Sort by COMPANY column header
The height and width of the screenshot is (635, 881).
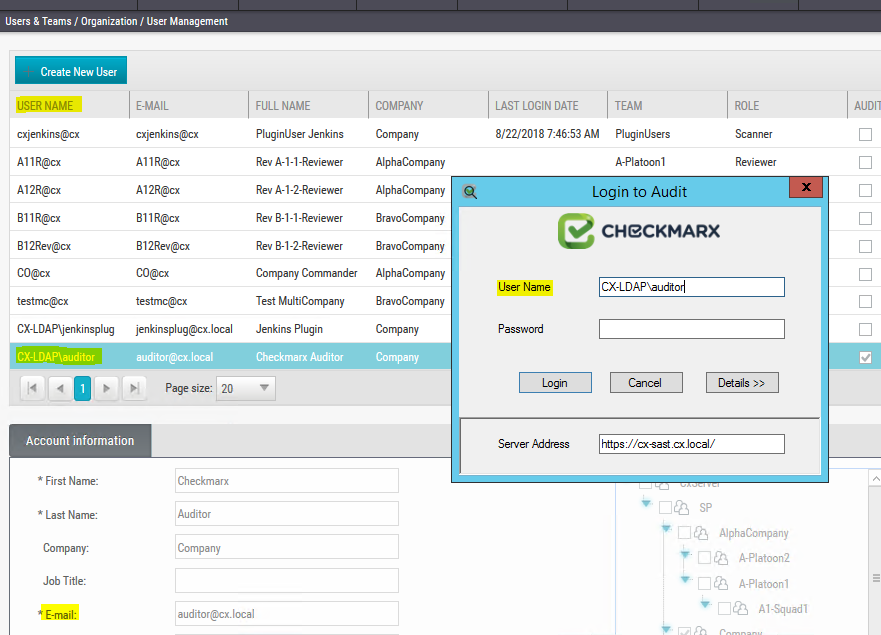click(399, 106)
